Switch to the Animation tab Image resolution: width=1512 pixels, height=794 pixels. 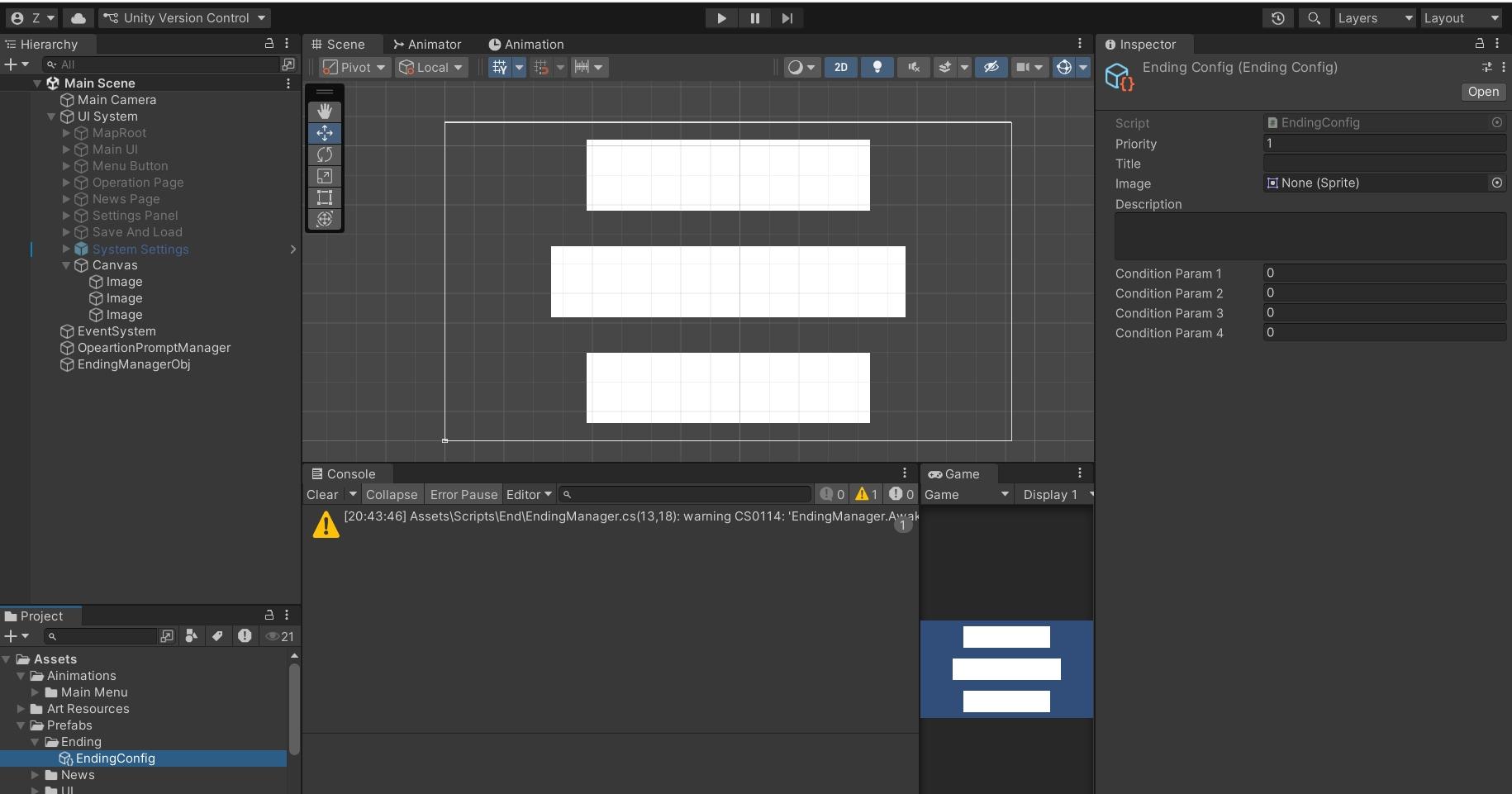click(x=526, y=45)
